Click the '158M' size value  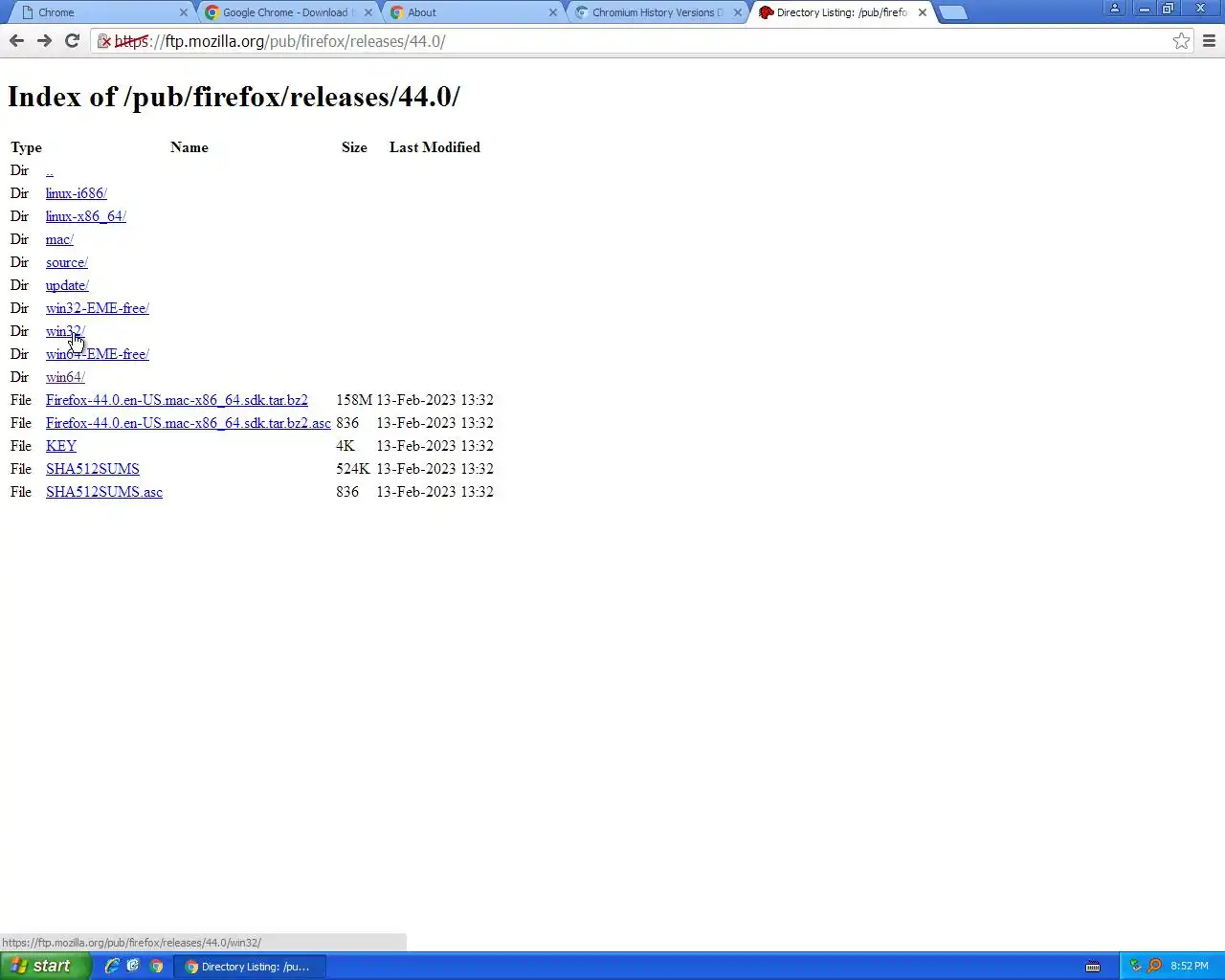coord(354,400)
